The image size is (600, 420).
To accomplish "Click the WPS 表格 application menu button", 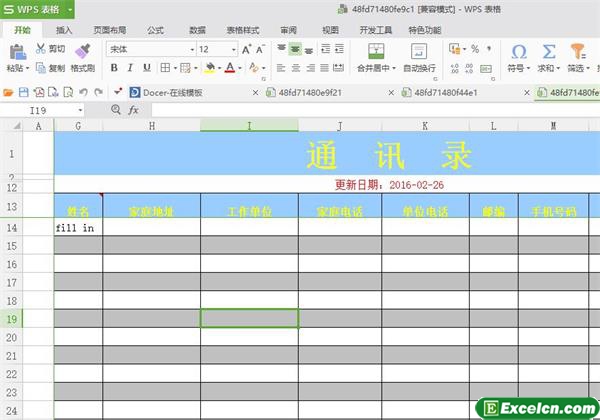I will click(36, 10).
